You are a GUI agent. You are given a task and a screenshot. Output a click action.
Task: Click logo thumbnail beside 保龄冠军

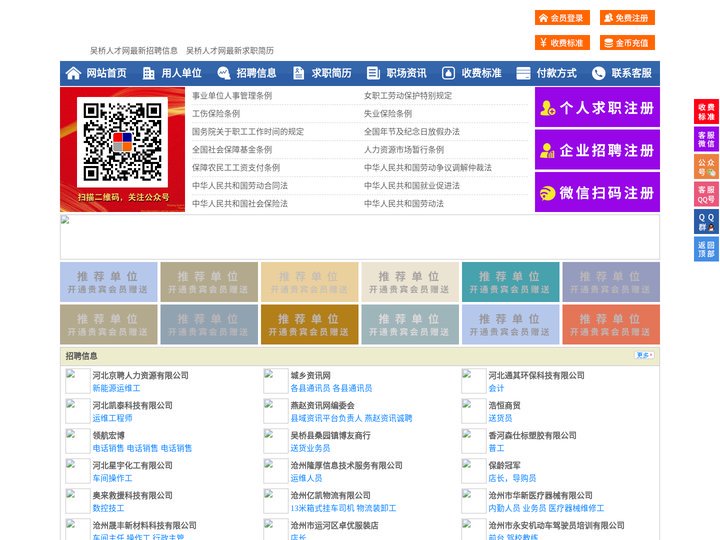pyautogui.click(x=473, y=471)
